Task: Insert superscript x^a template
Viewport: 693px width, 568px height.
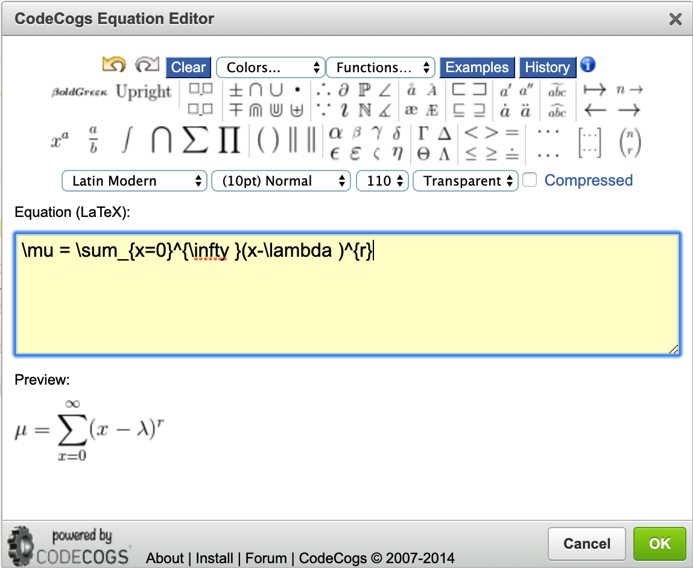Action: [x=60, y=141]
